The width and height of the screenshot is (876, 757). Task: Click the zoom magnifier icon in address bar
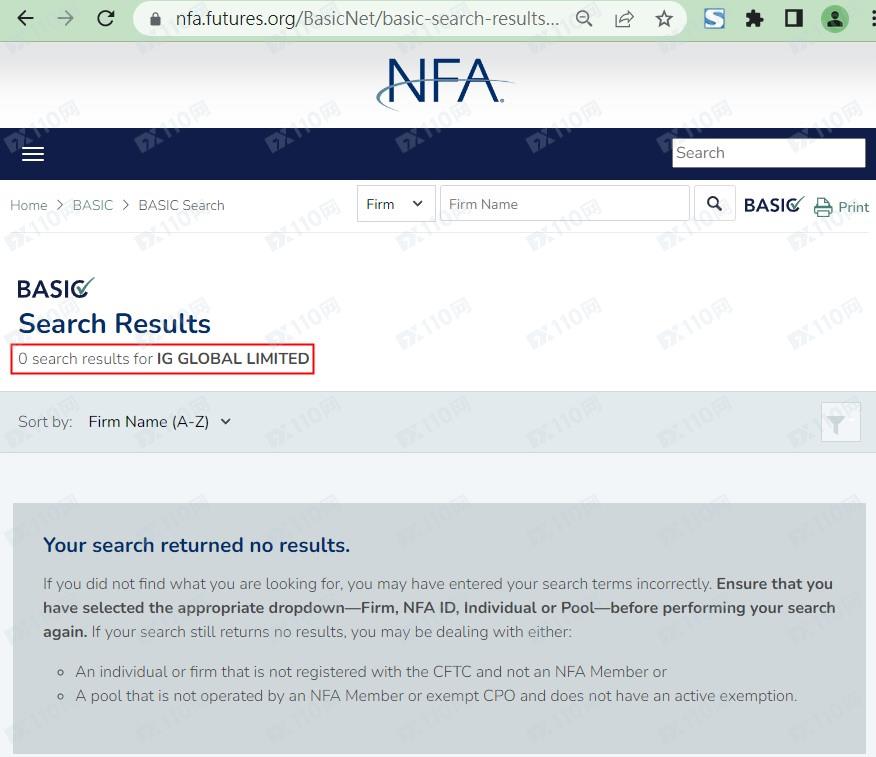(584, 19)
